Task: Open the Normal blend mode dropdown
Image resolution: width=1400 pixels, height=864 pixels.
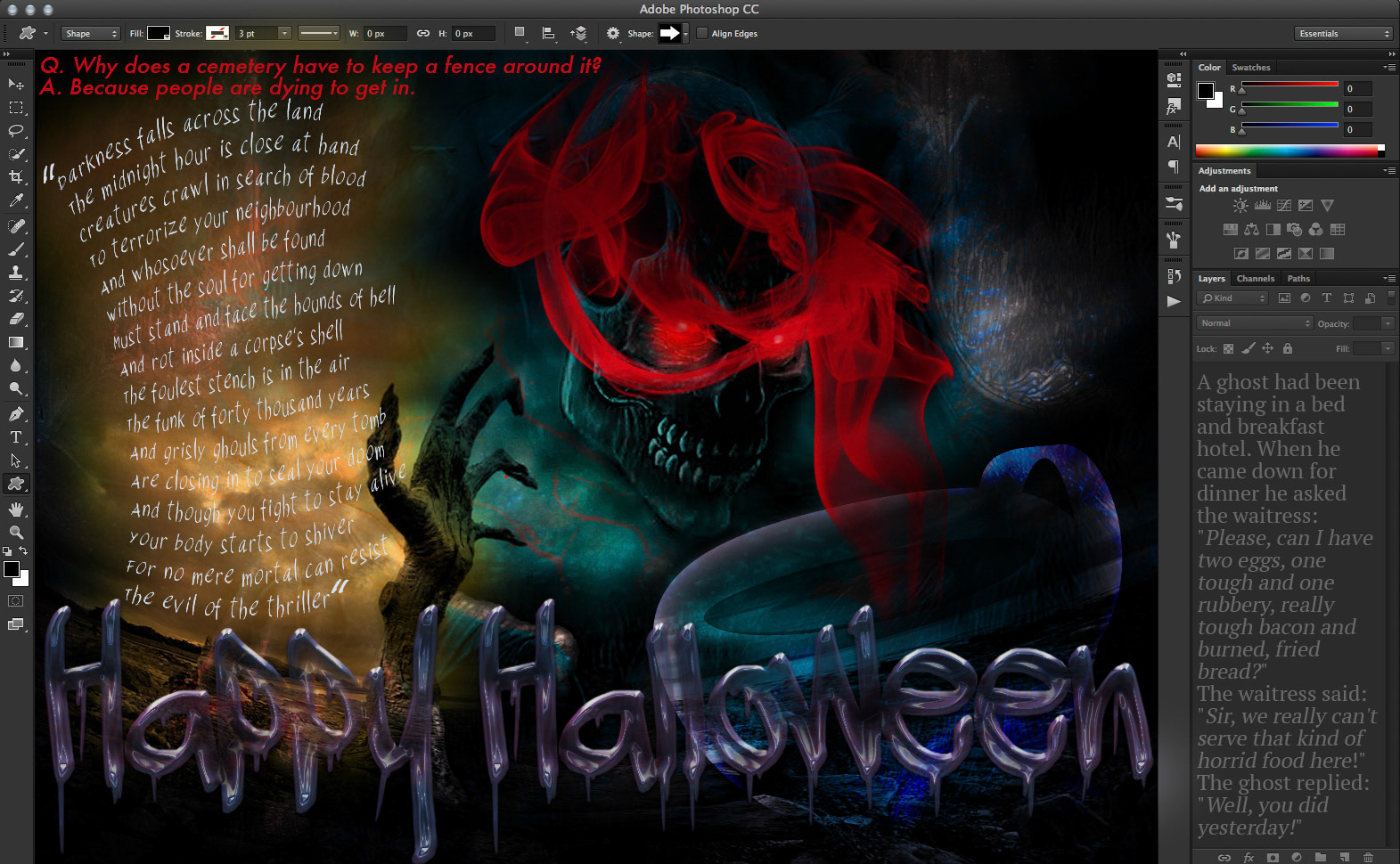Action: coord(1255,323)
